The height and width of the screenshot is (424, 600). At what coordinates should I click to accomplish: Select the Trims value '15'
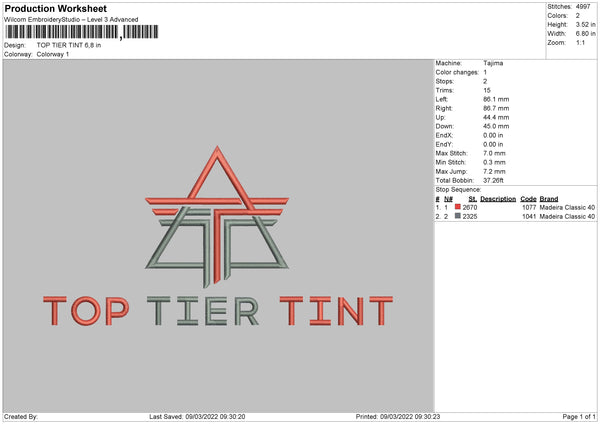click(487, 90)
